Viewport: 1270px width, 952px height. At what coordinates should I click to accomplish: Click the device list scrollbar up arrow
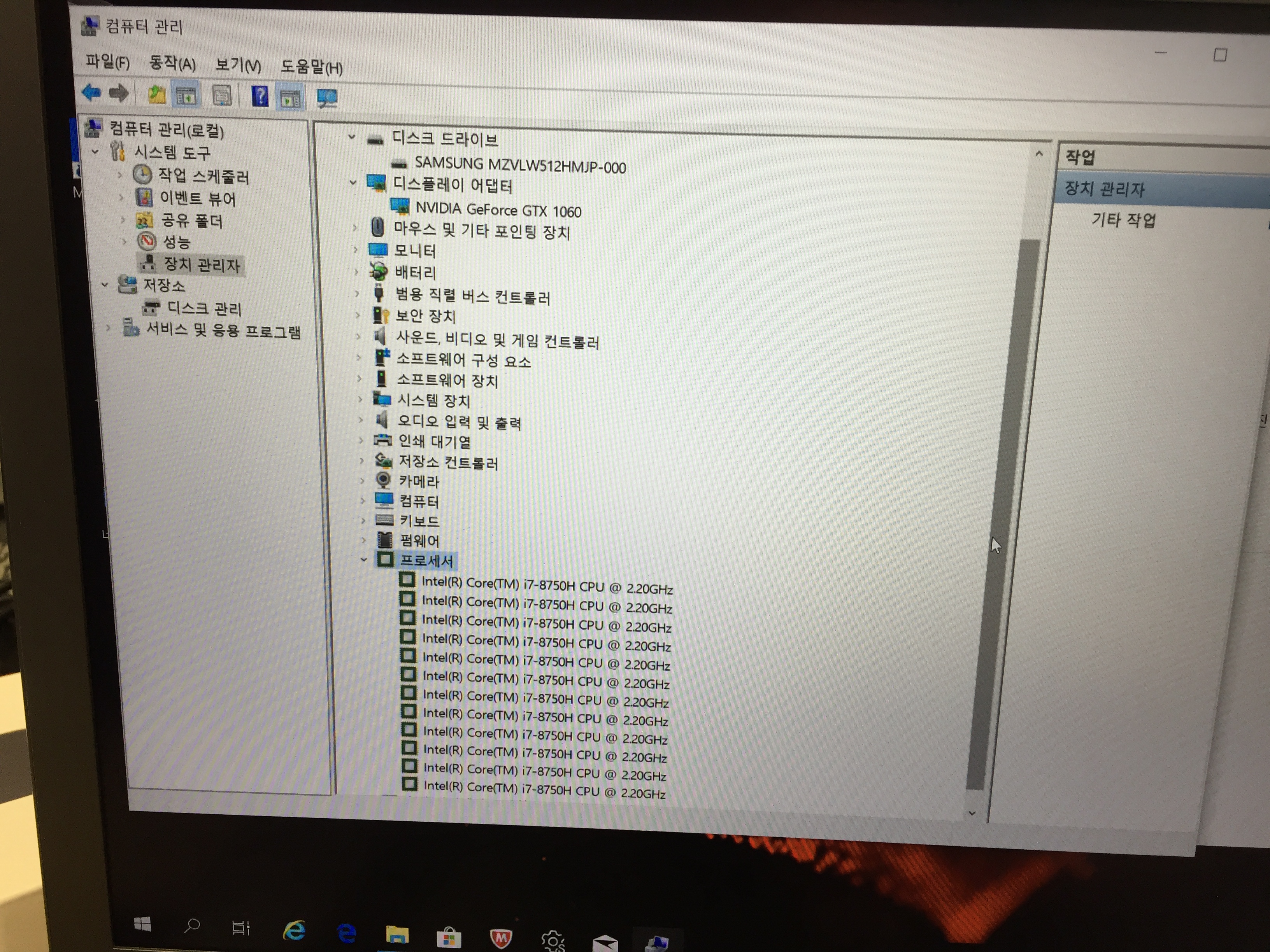(x=1038, y=153)
